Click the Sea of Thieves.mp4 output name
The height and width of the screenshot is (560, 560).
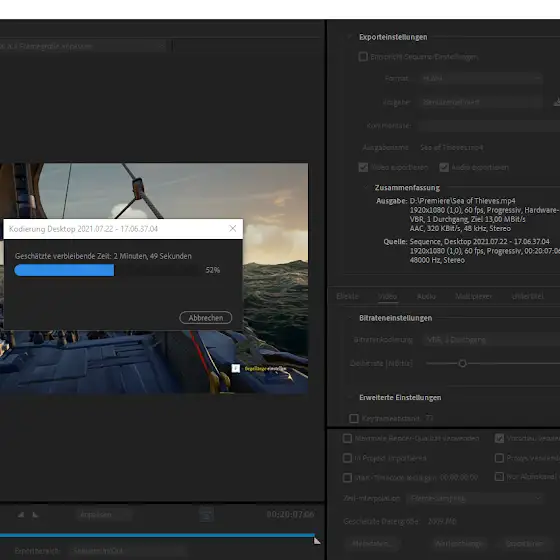[x=451, y=148]
